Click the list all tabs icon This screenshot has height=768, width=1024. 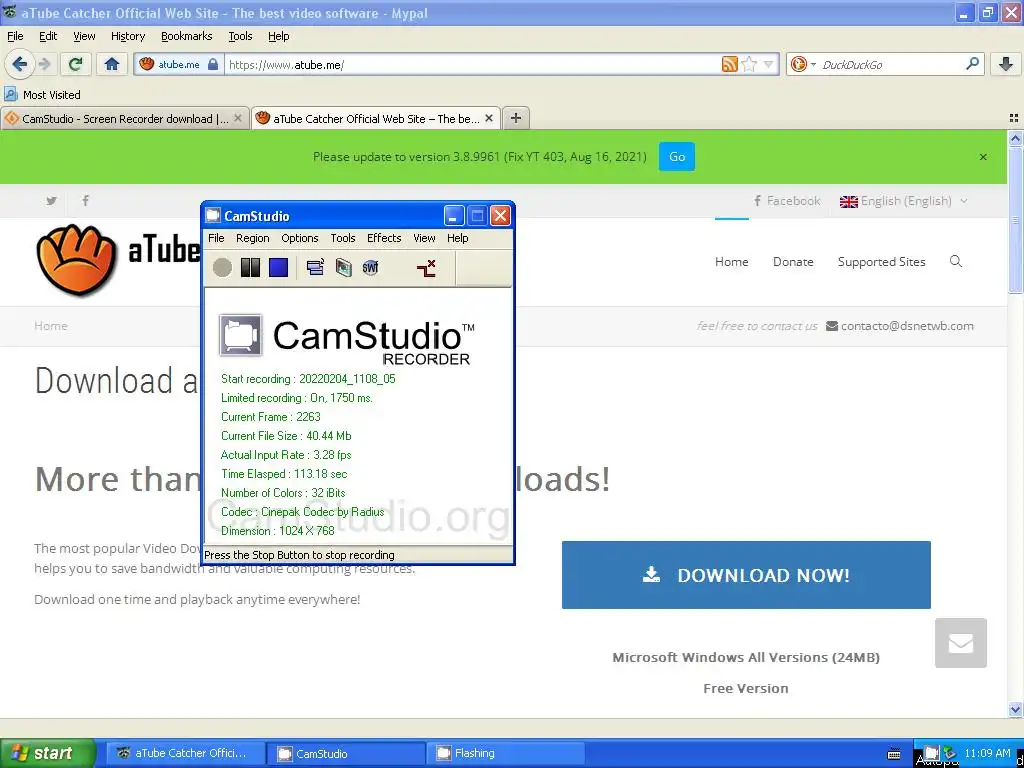point(1014,118)
